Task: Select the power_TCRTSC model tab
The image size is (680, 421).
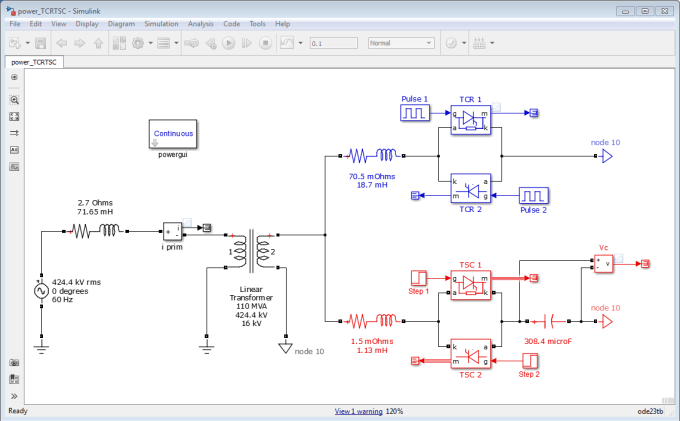Action: [x=34, y=62]
